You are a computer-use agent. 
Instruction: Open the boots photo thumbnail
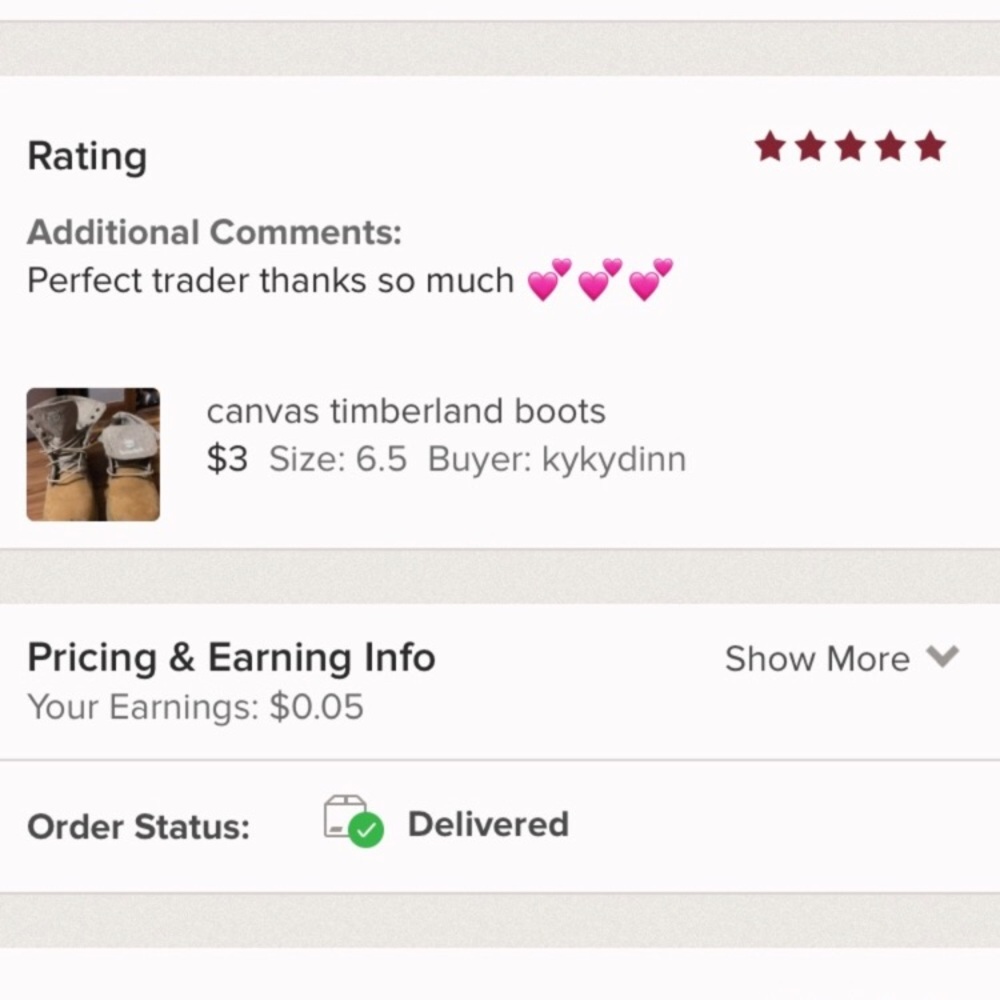92,454
